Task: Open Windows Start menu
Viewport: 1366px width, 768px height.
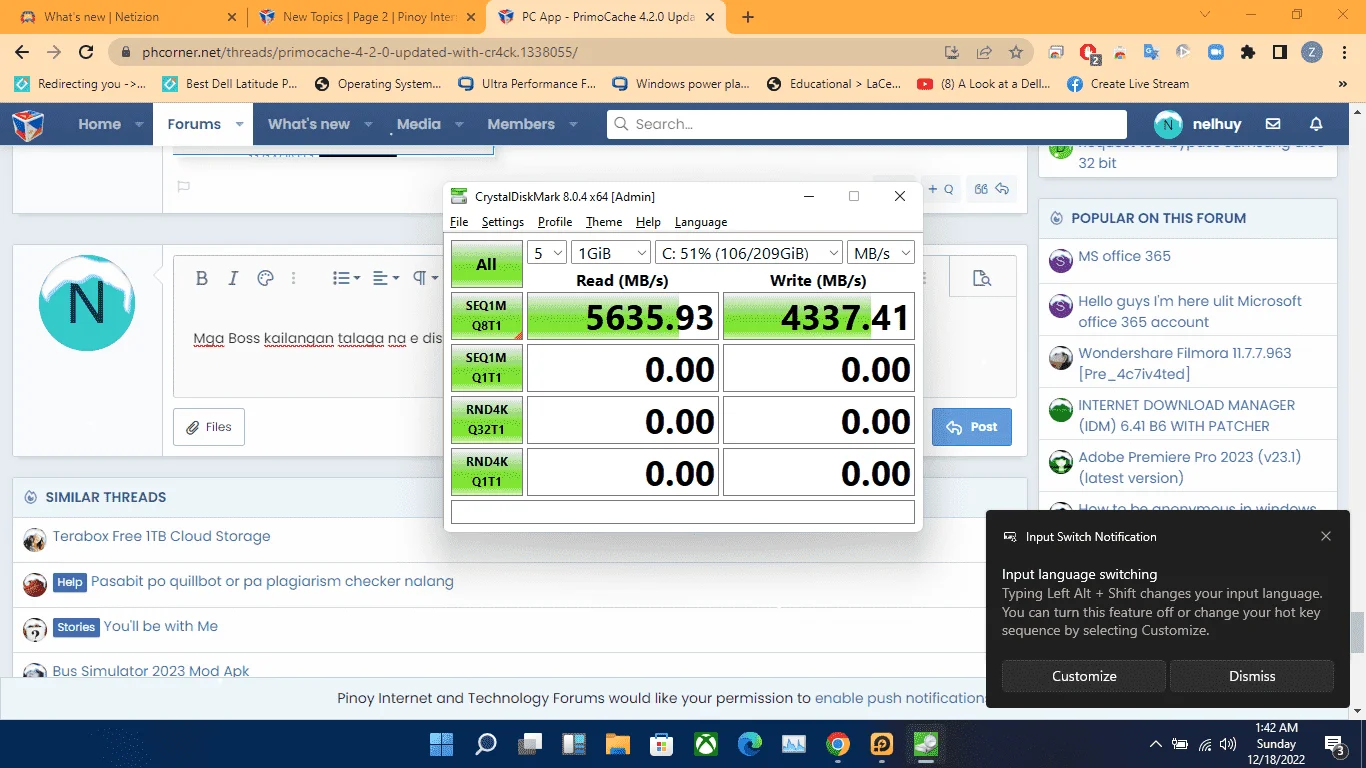Action: [441, 744]
